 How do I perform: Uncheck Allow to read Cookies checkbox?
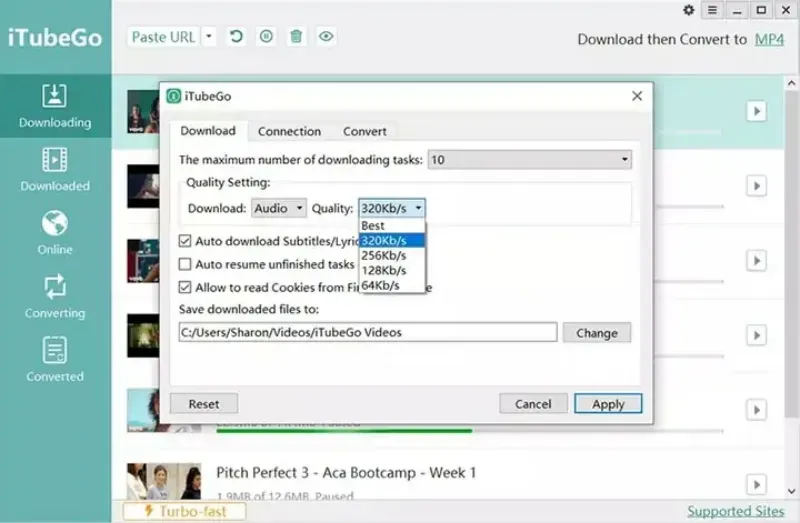point(185,287)
